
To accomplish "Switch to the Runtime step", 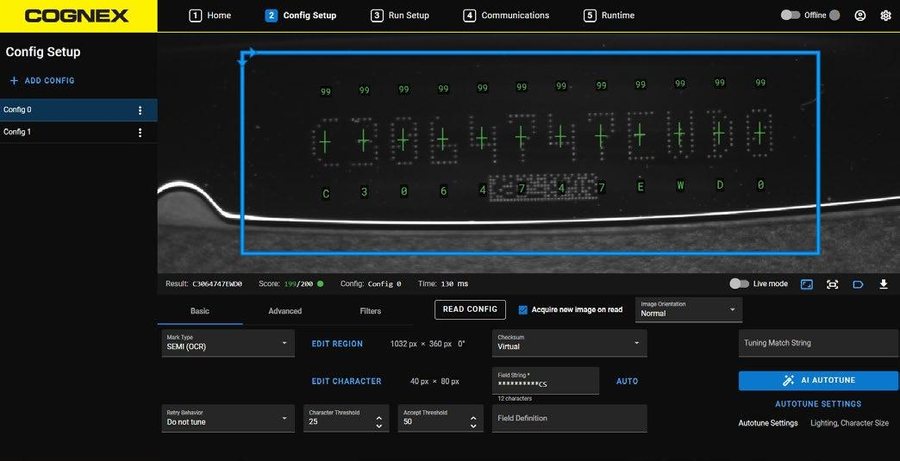I will click(x=609, y=16).
